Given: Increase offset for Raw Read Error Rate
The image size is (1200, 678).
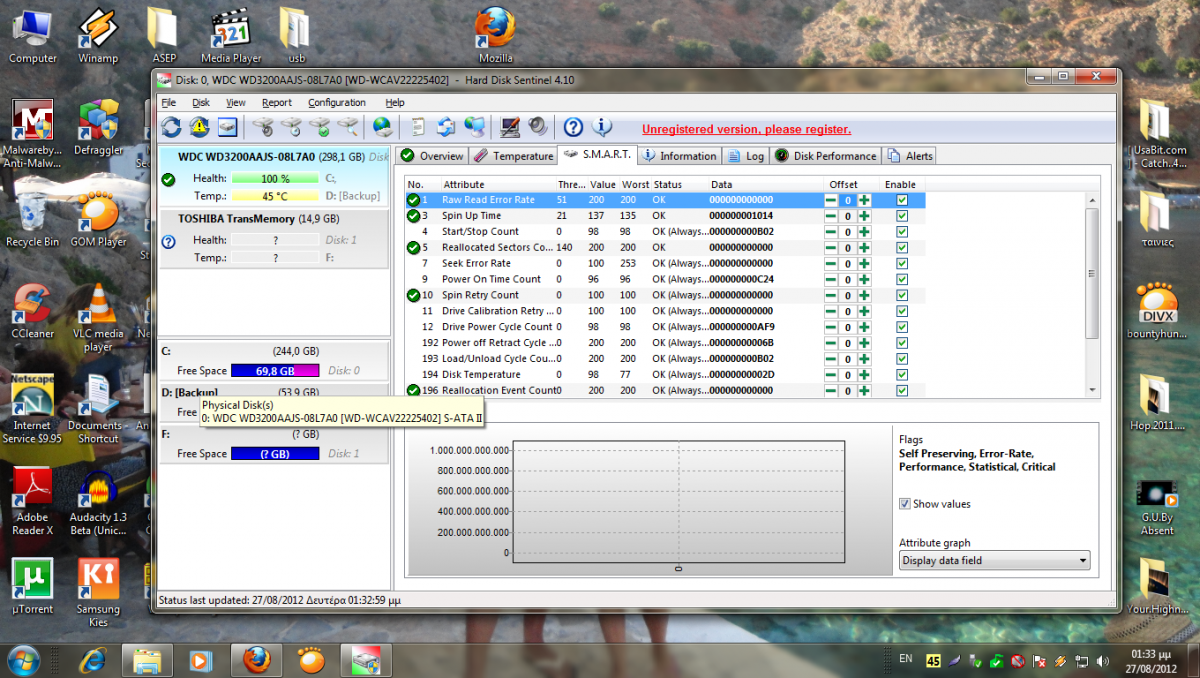Looking at the screenshot, I should [864, 200].
